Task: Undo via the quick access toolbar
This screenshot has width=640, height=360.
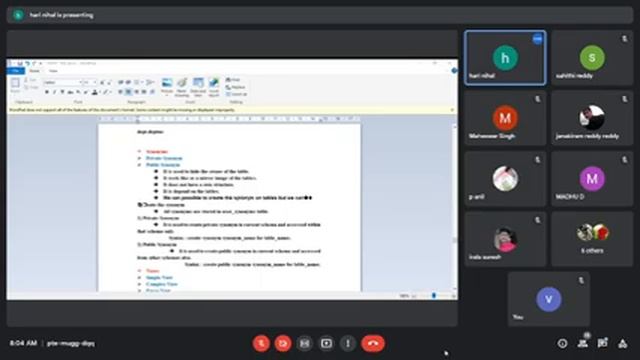Action: click(x=27, y=63)
